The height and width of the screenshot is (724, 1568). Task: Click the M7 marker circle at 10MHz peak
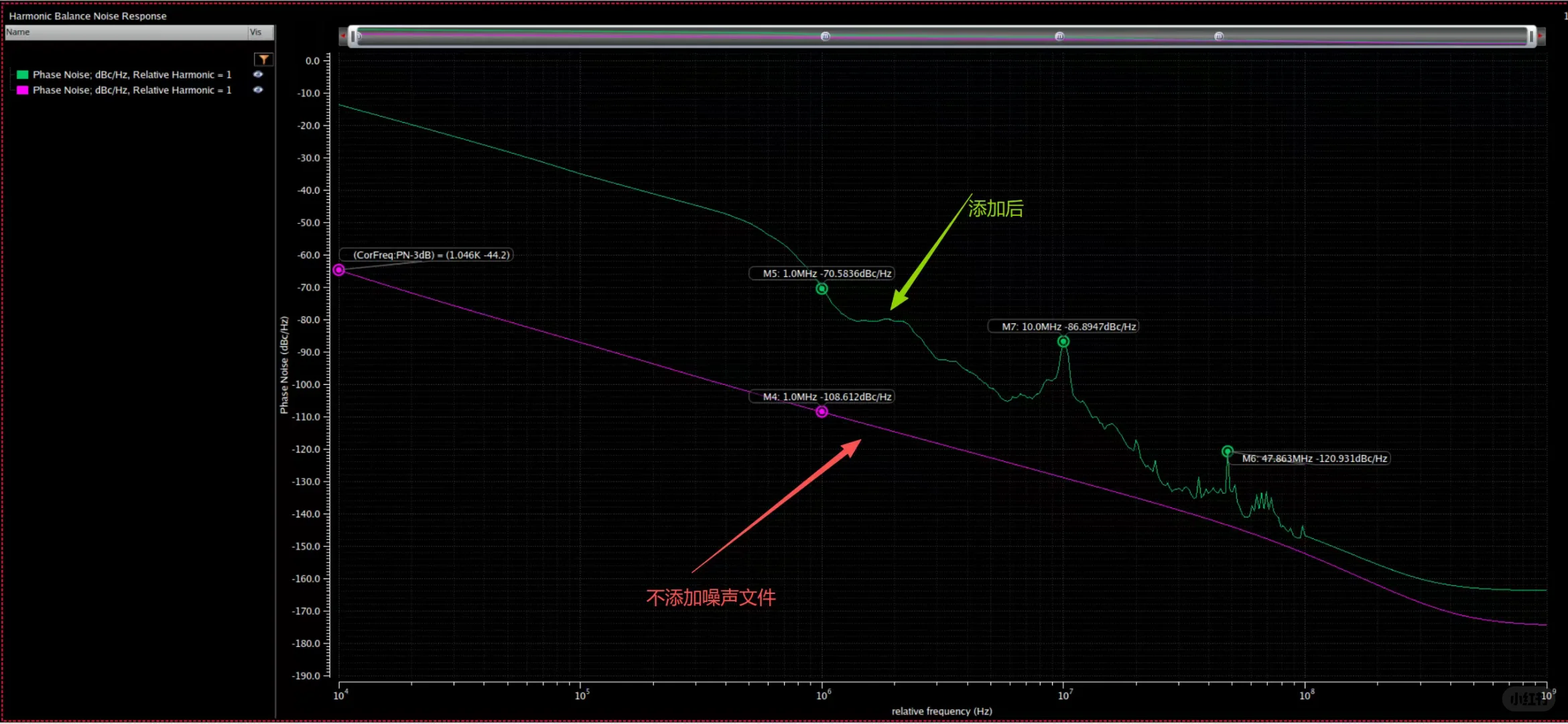1063,342
